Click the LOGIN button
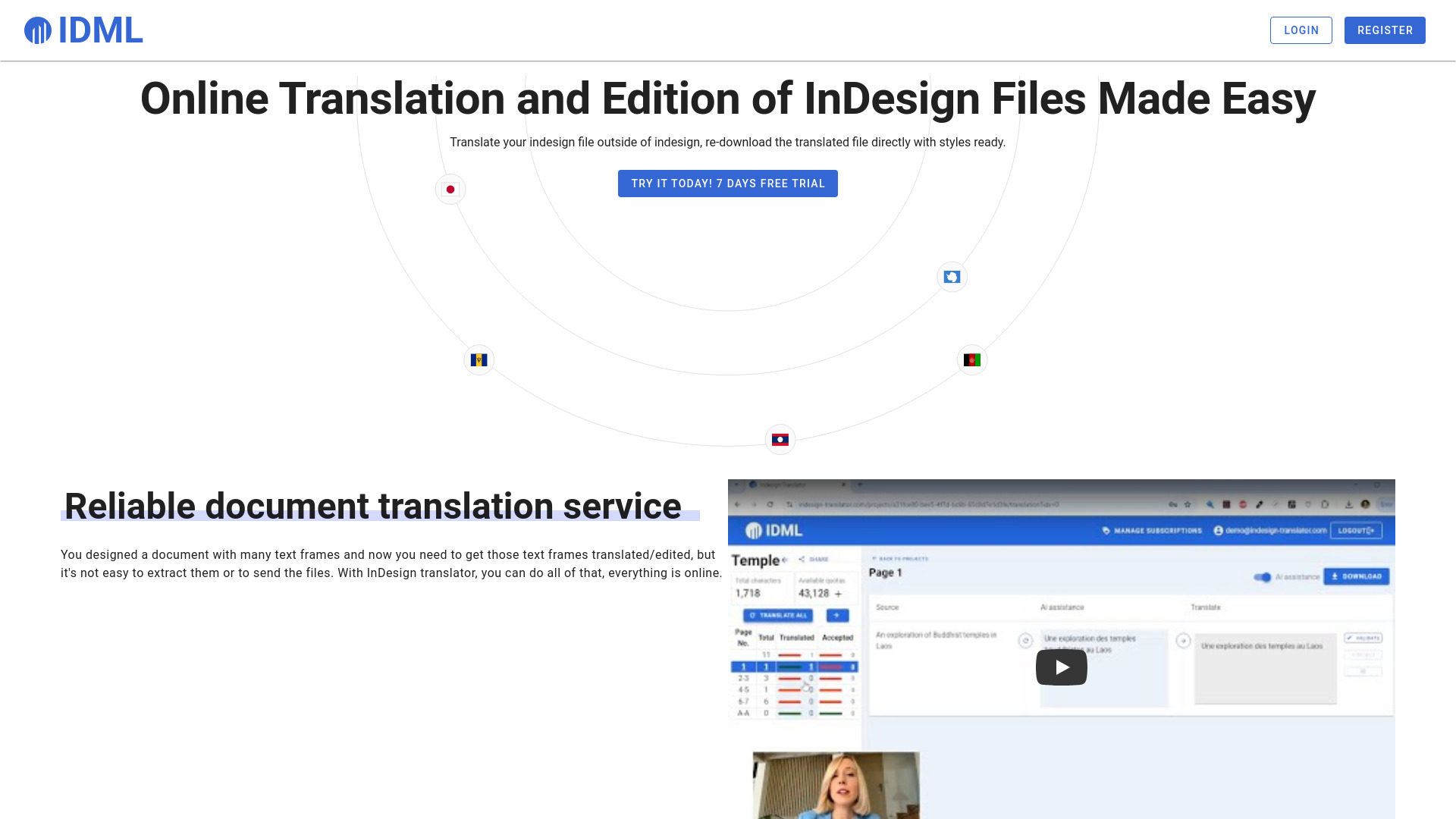 pos(1301,30)
